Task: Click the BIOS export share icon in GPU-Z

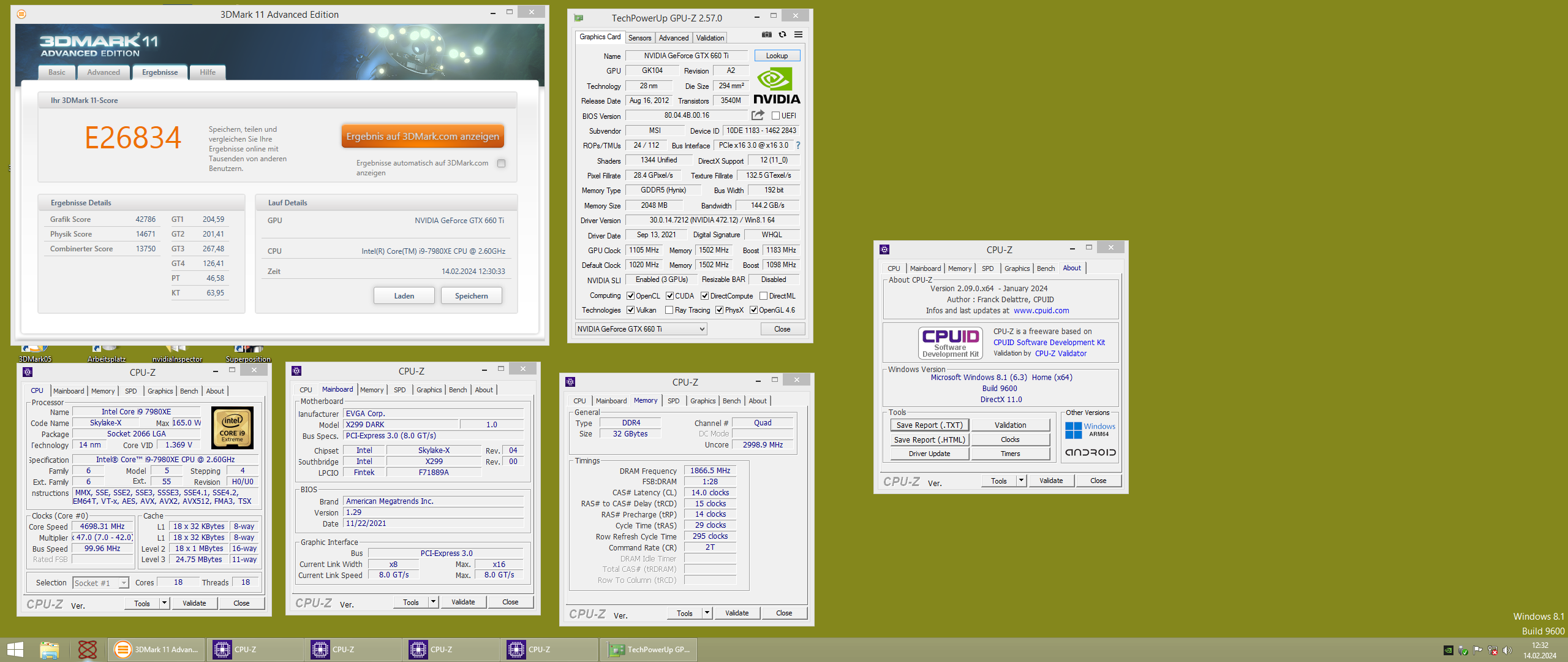Action: (758, 115)
